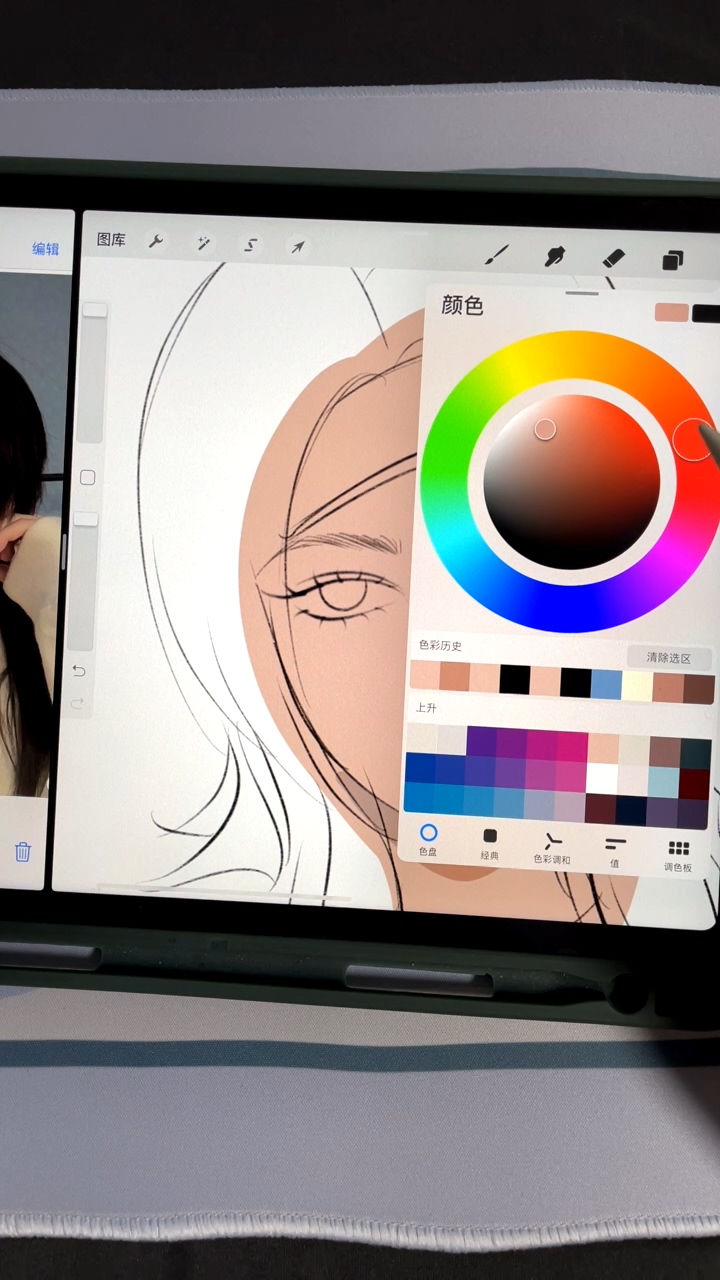Select the peach primary color chip
Screen dimensions: 720x1280
coord(672,313)
